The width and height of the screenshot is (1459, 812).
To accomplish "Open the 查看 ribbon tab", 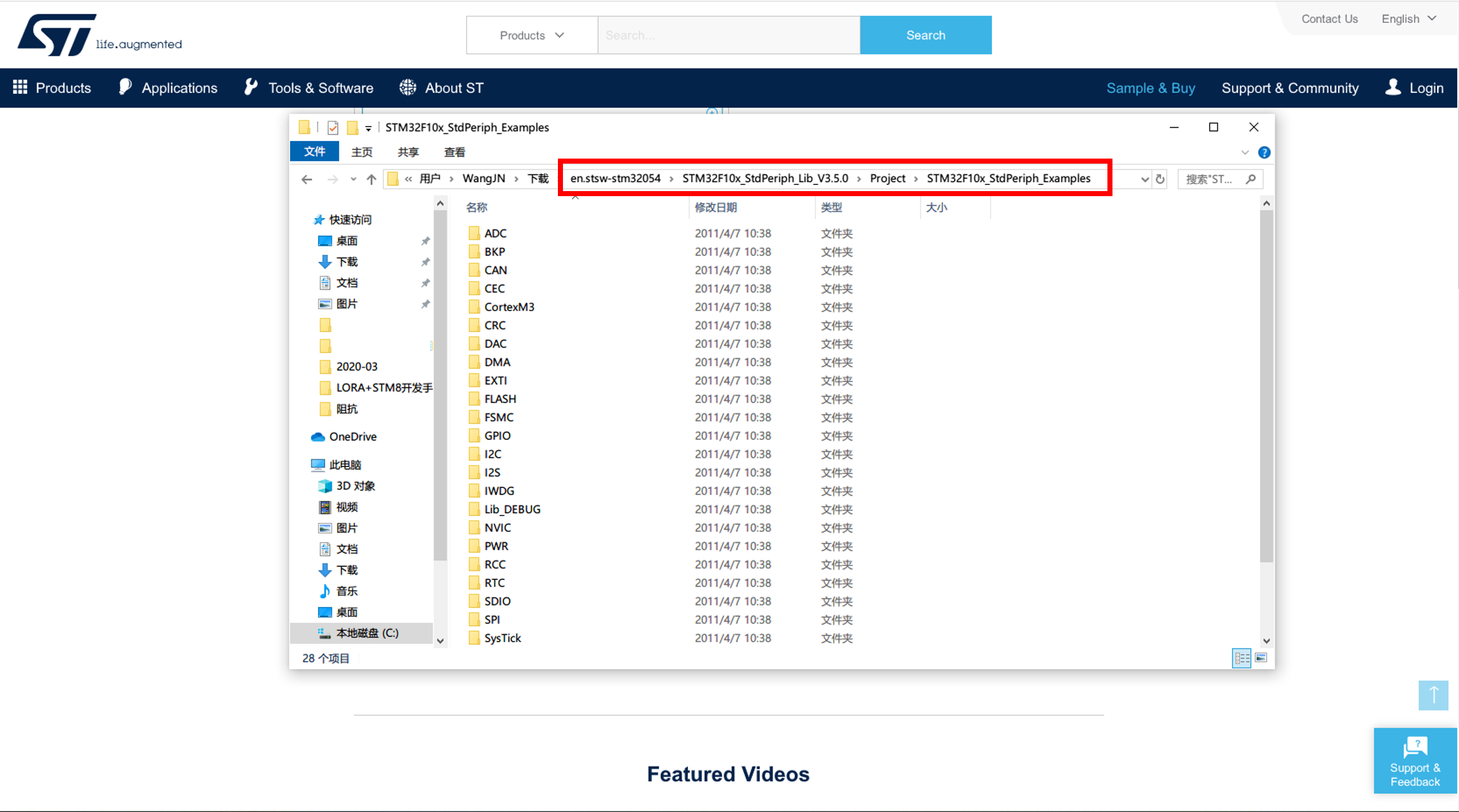I will (x=454, y=152).
